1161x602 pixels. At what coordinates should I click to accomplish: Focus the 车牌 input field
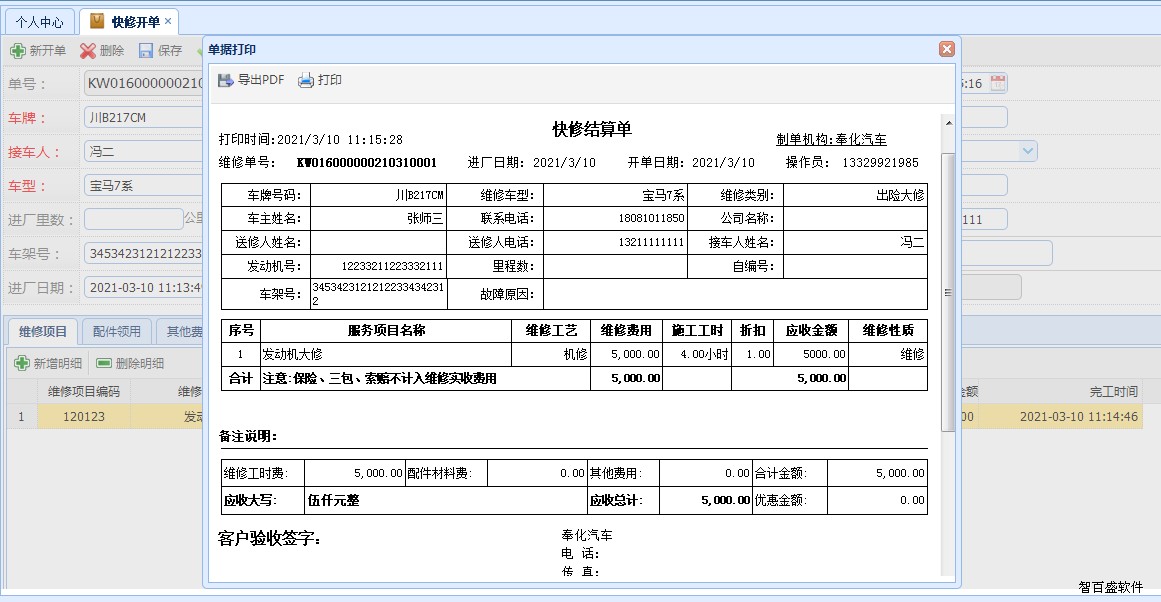144,117
